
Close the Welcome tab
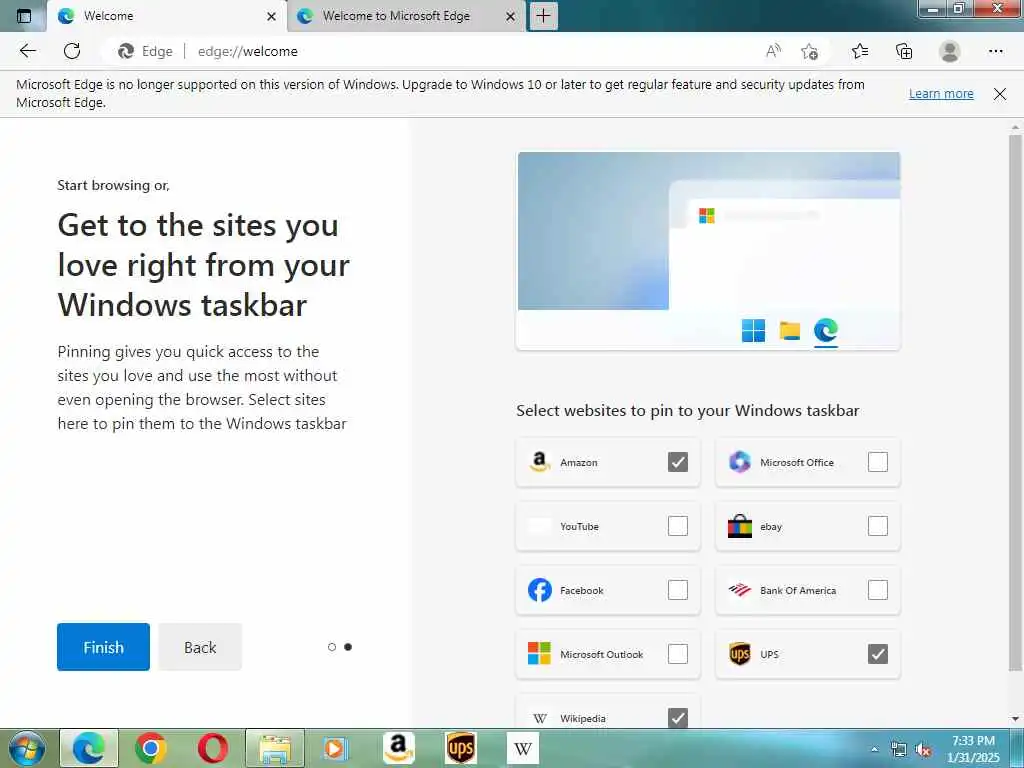point(272,16)
